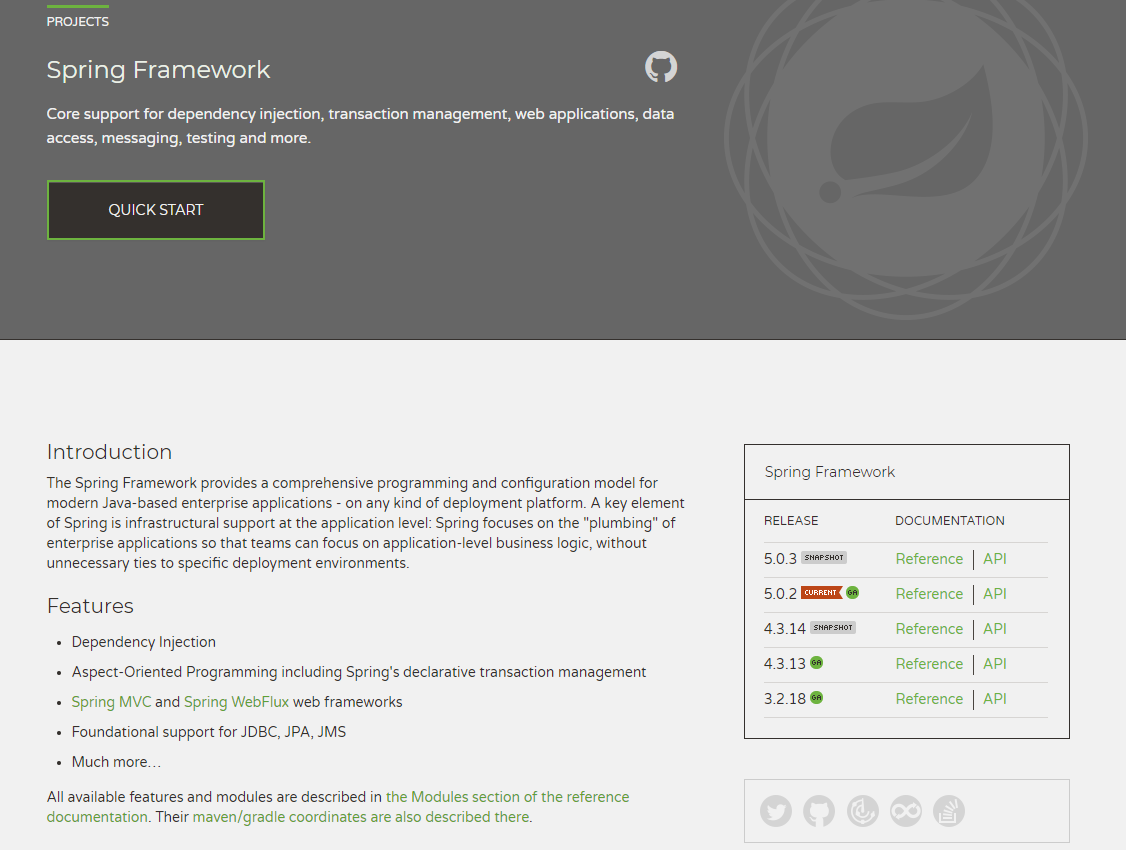The image size is (1126, 850).
Task: Click the CURRENT badge next to 5.0.2
Action: tap(822, 593)
